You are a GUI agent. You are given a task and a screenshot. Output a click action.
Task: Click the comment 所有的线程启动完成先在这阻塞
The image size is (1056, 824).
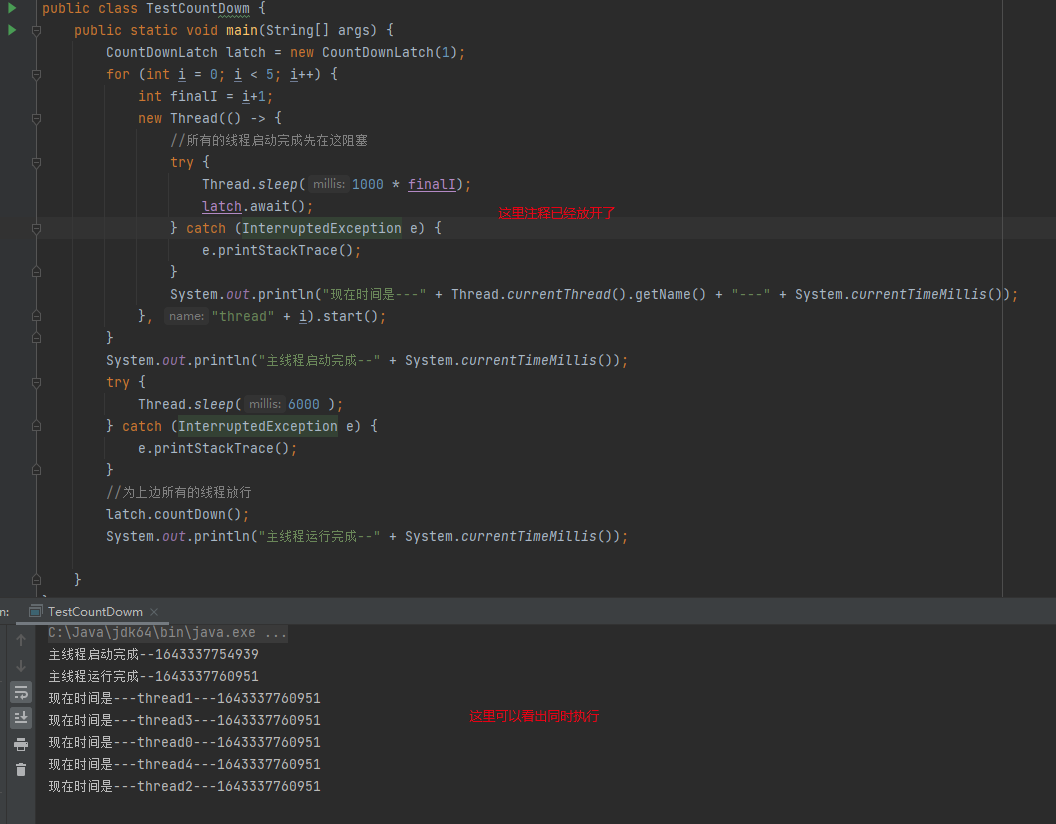click(x=269, y=140)
